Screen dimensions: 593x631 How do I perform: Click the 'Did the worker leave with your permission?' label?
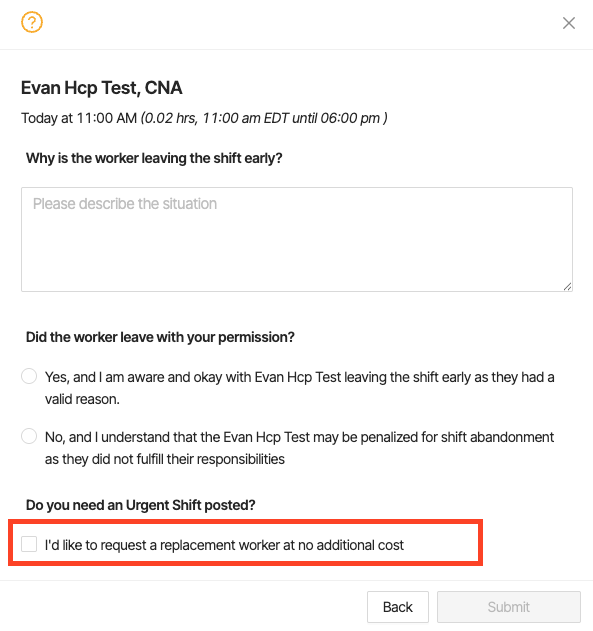click(x=160, y=337)
